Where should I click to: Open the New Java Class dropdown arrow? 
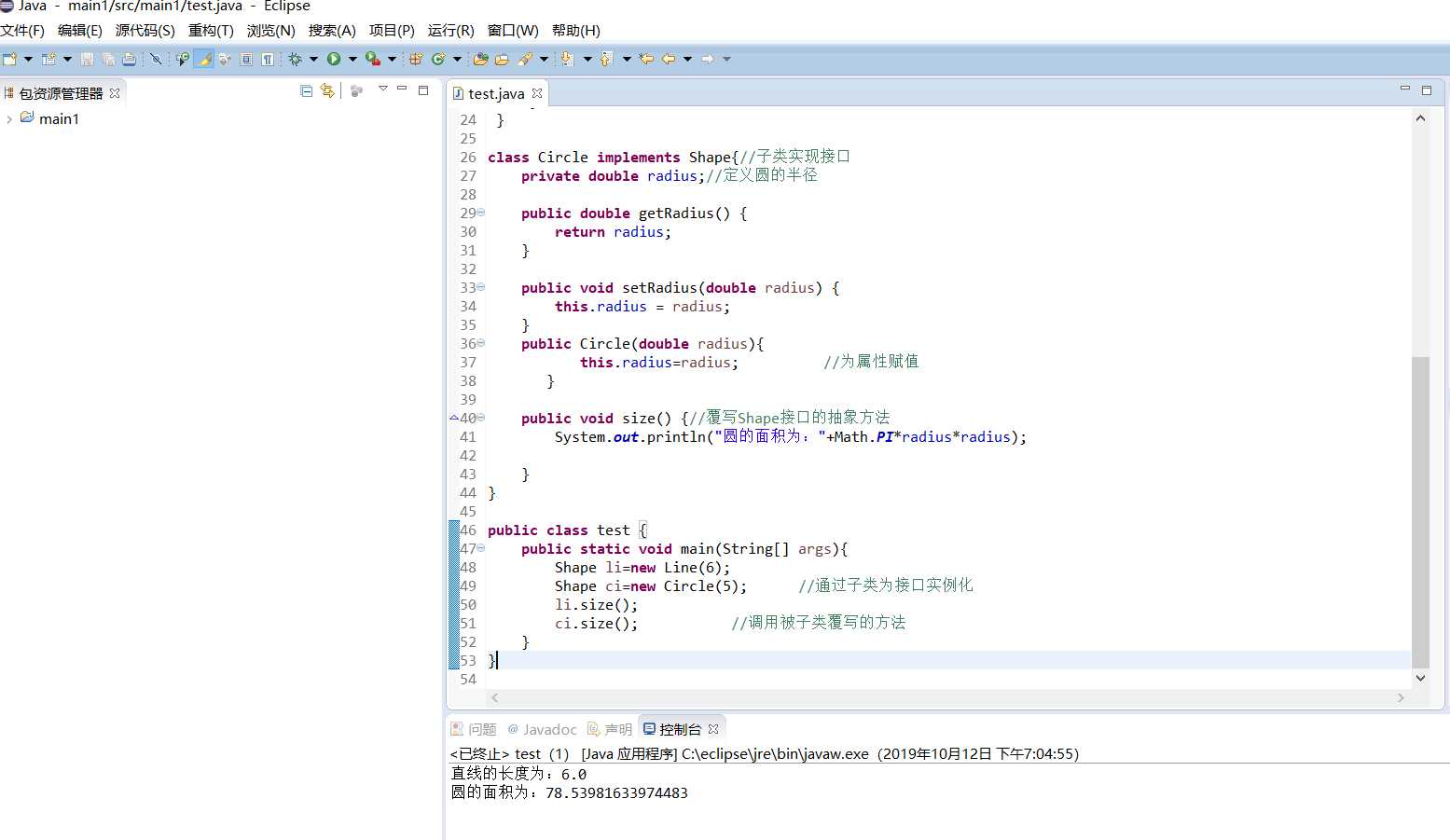(x=457, y=59)
